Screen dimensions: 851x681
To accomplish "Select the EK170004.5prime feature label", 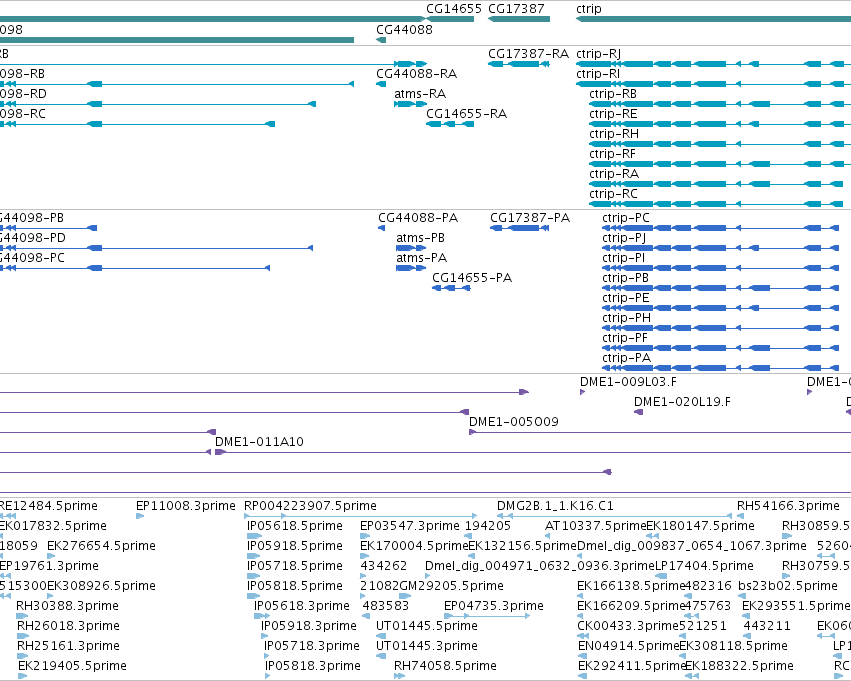I will click(414, 546).
